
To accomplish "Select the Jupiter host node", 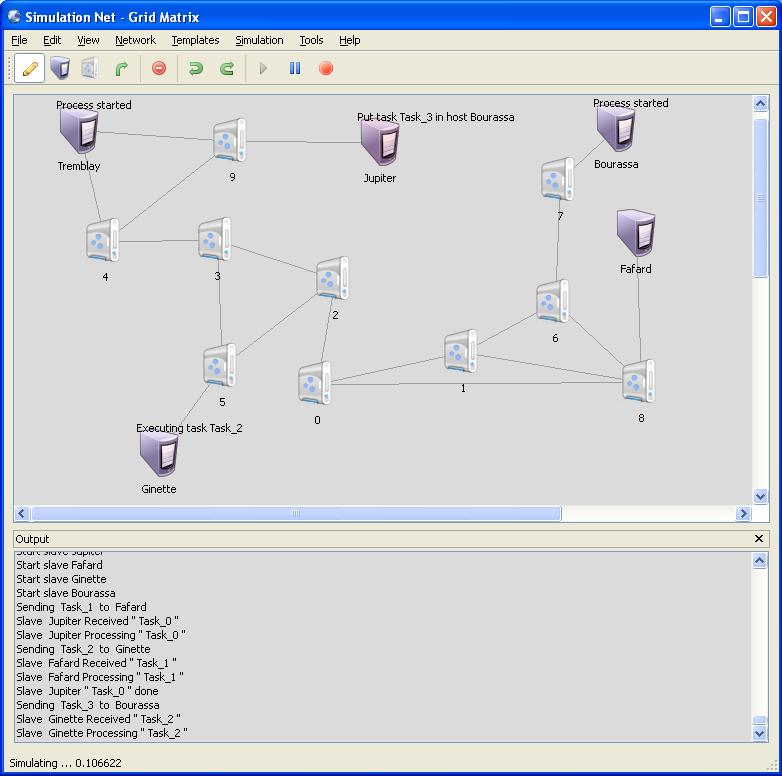I will click(x=380, y=143).
